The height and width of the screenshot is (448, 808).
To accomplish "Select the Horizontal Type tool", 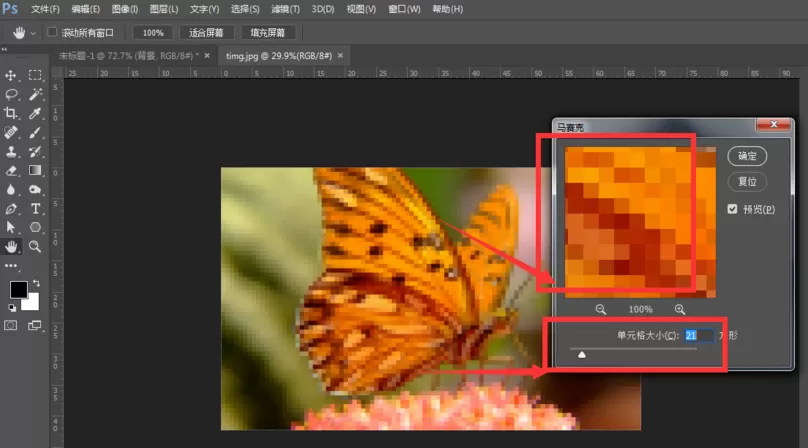I will tap(35, 209).
